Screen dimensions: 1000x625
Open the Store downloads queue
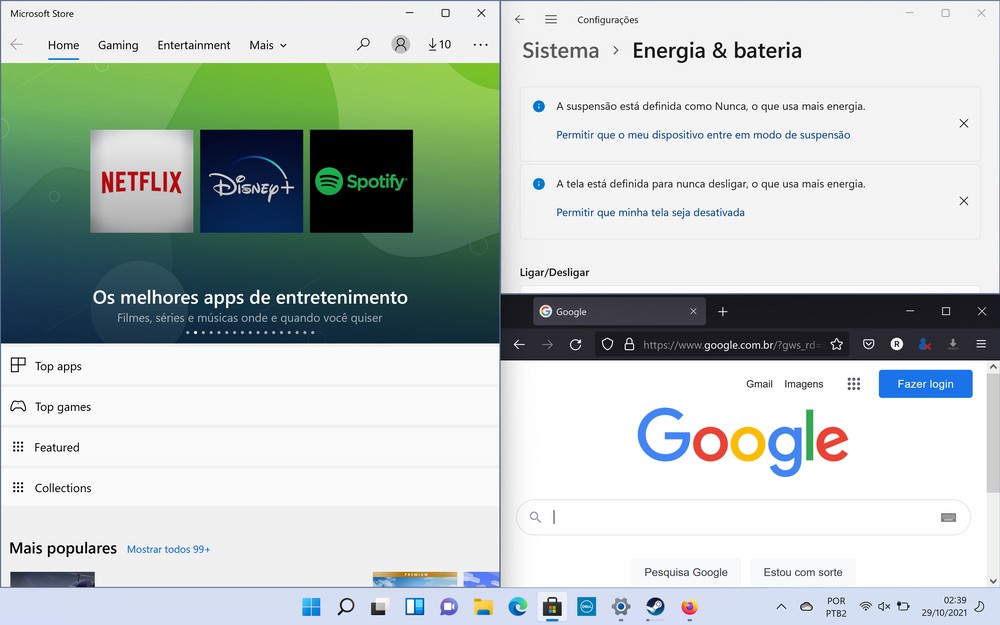tap(439, 45)
